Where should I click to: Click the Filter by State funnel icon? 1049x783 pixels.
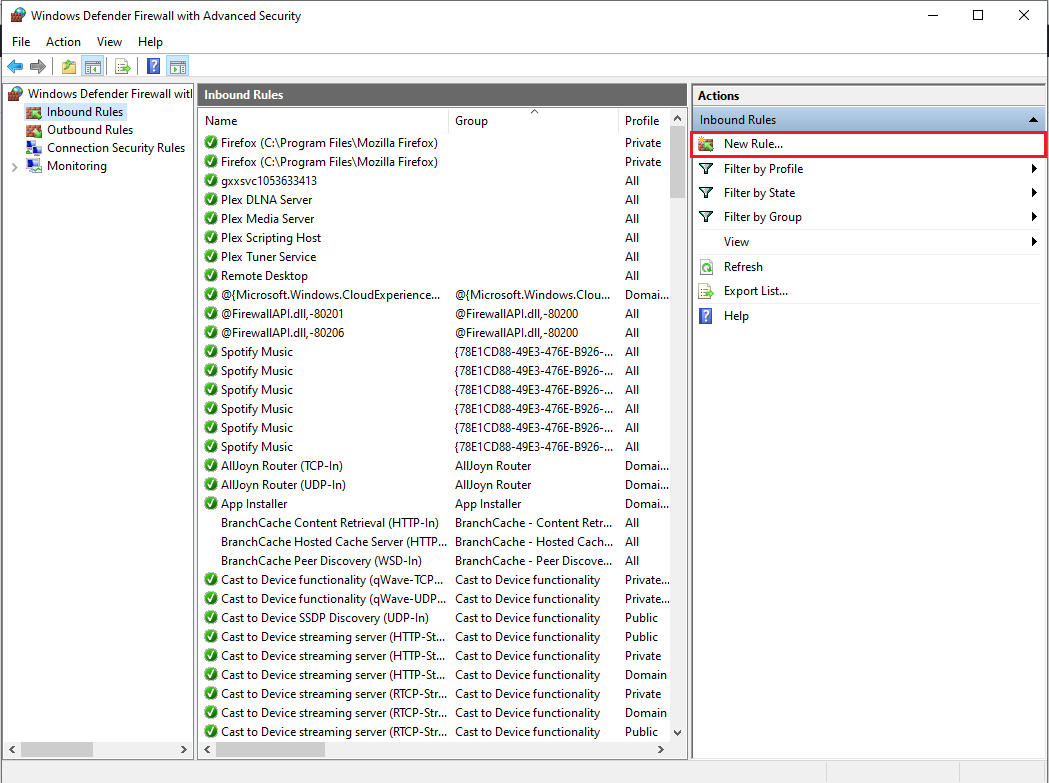click(706, 193)
